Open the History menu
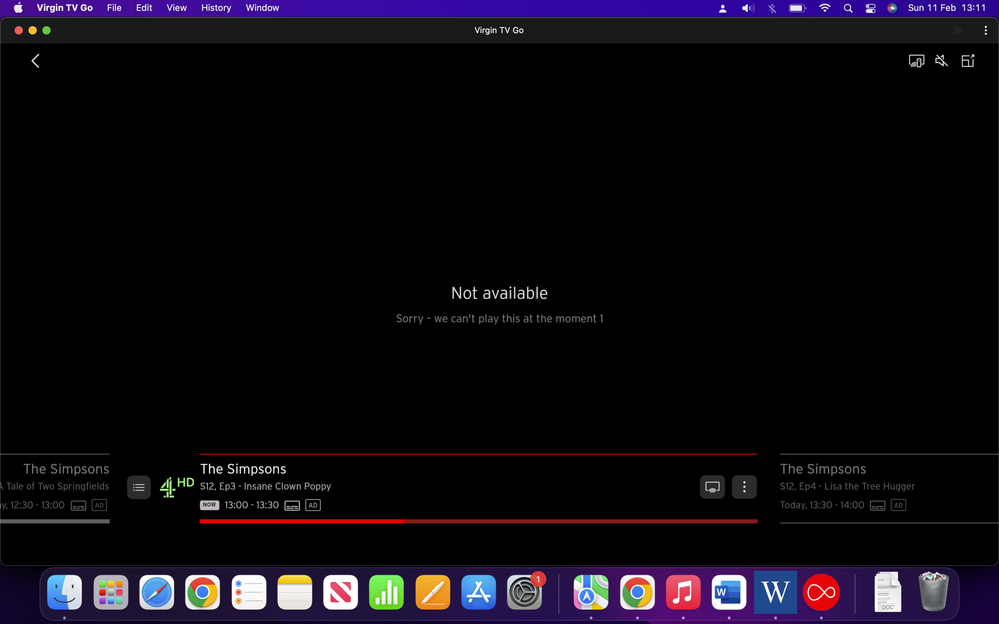Viewport: 999px width, 624px height. [x=216, y=8]
